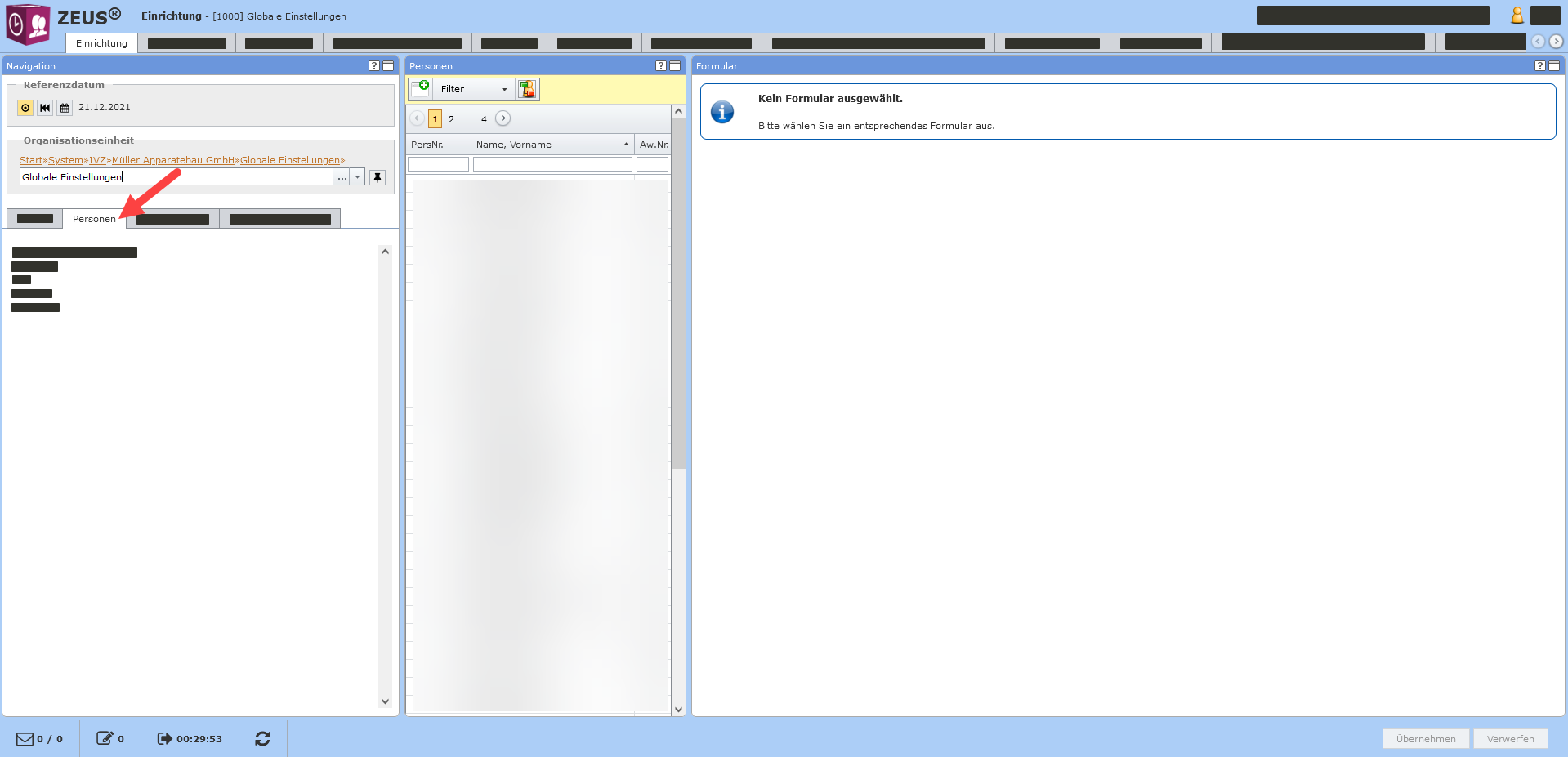
Task: Click the Müller Apparatebau GmbH breadcrumb link
Action: click(x=173, y=160)
